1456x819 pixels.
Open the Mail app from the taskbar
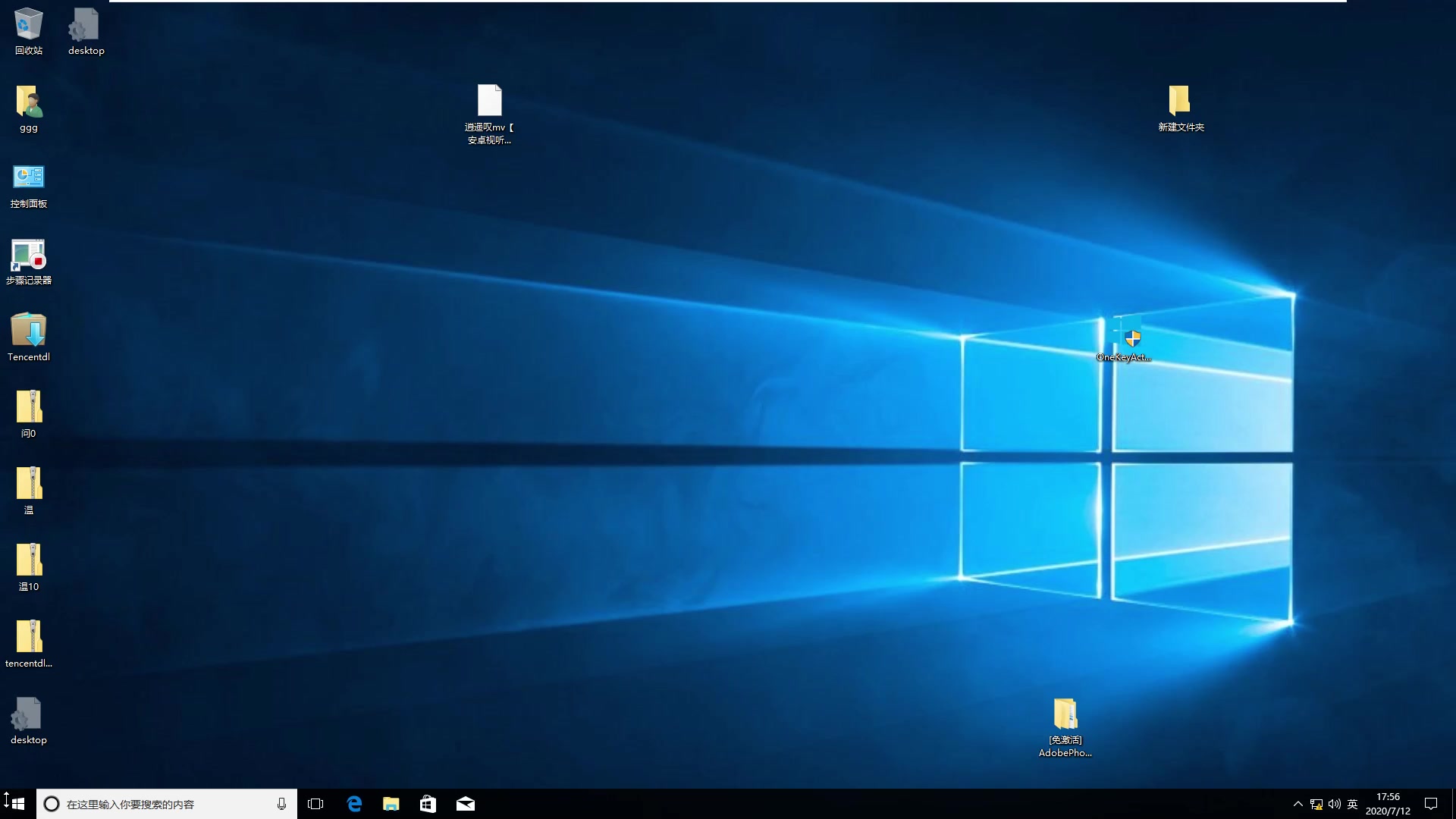(466, 804)
